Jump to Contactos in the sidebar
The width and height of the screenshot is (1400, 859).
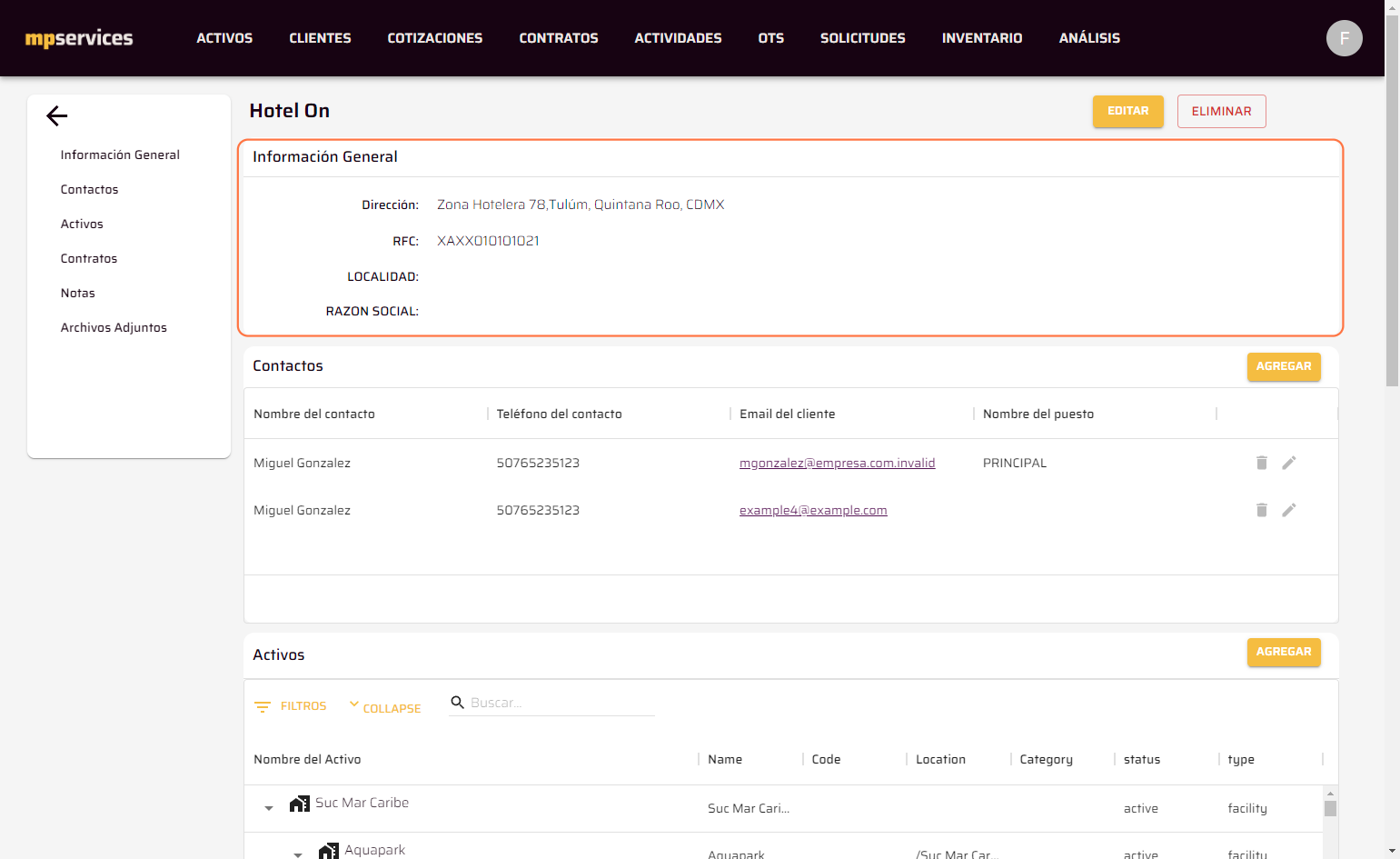[89, 189]
